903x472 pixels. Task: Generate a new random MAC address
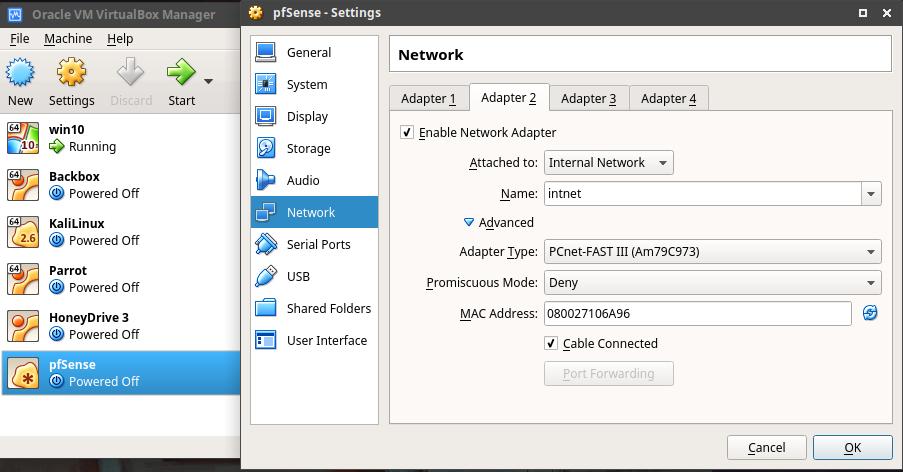pyautogui.click(x=870, y=313)
